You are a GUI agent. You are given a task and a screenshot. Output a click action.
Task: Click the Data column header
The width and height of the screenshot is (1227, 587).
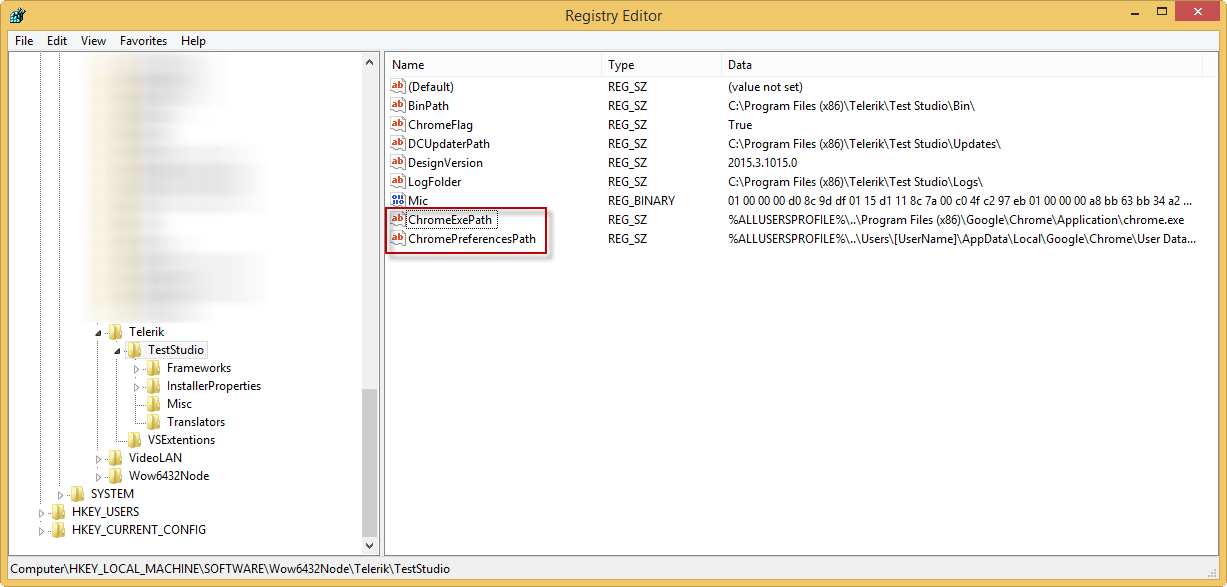[x=962, y=65]
